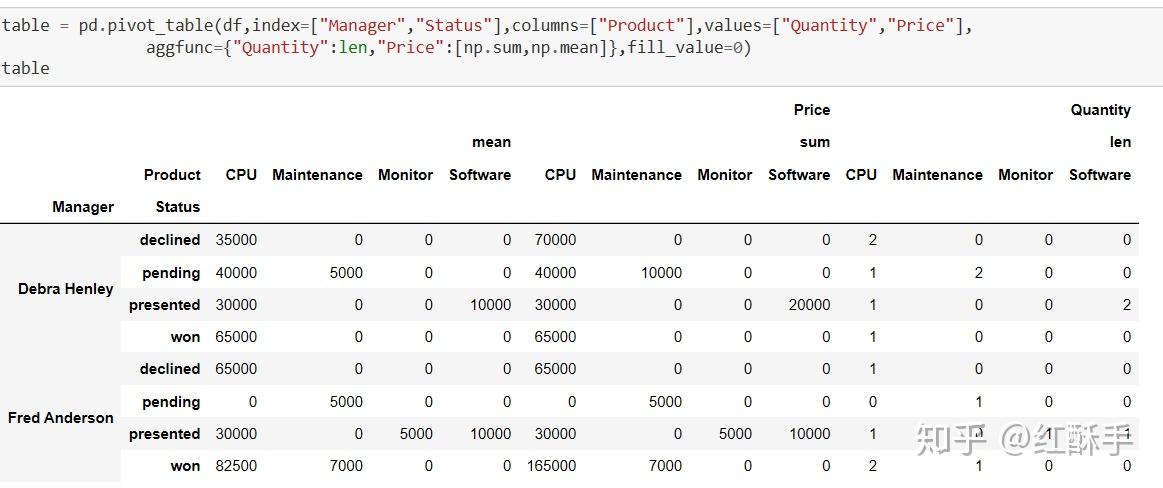Select the 'Price' top-level column header

tap(811, 110)
